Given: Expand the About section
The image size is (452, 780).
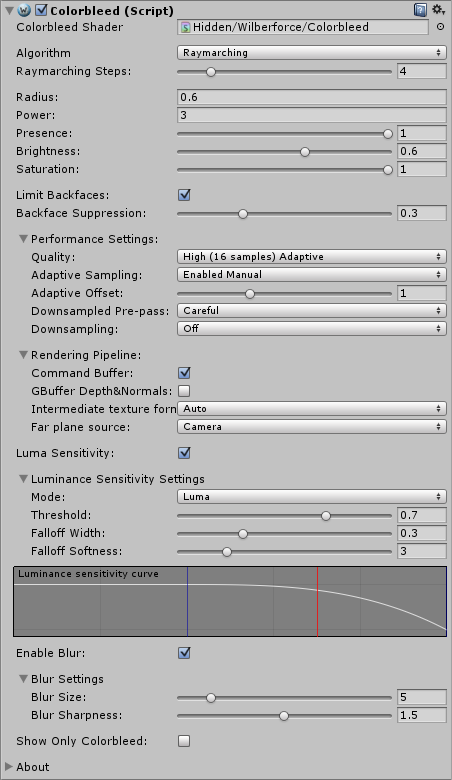Looking at the screenshot, I should pos(9,767).
